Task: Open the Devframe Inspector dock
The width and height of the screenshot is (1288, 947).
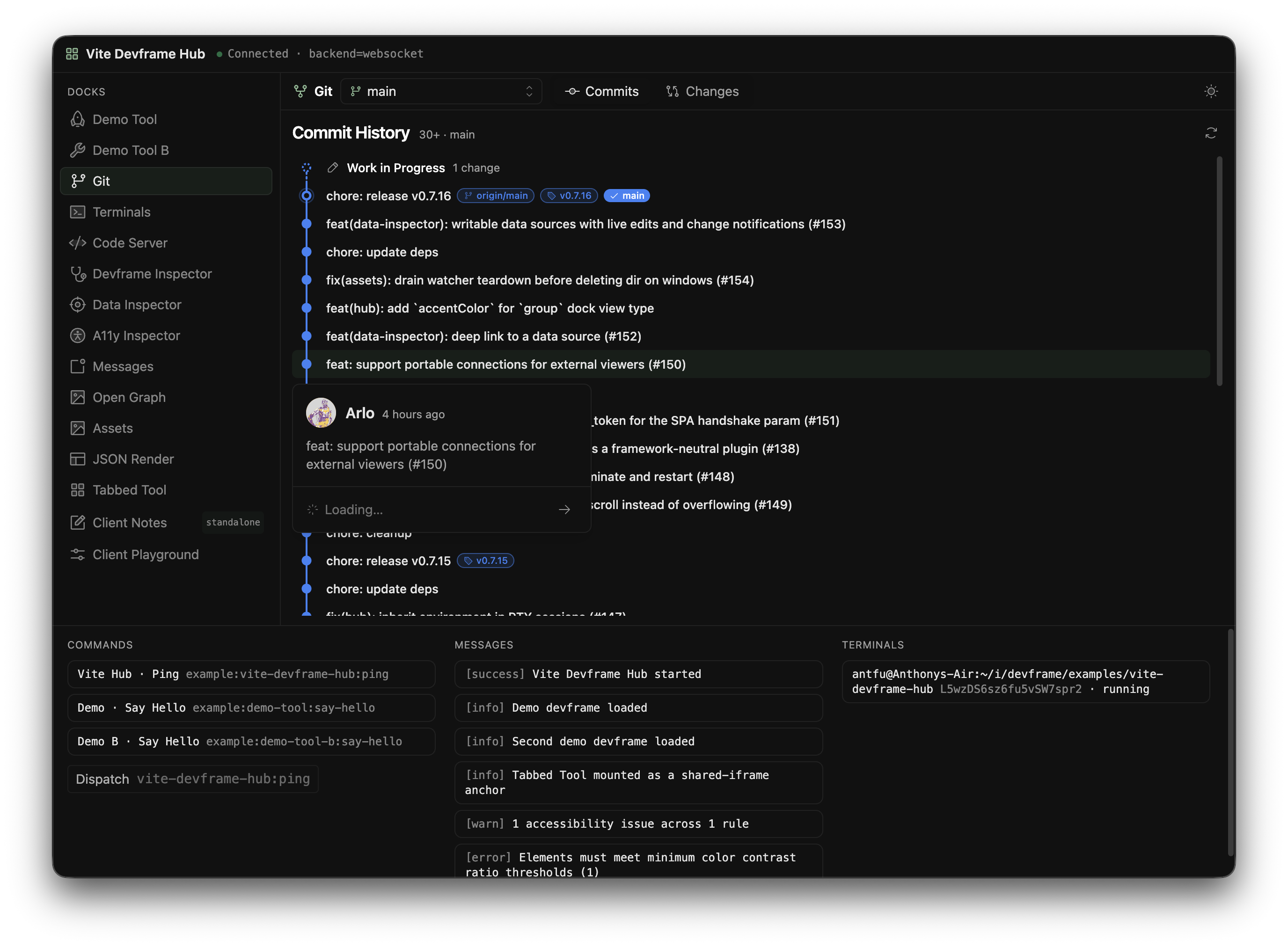Action: pyautogui.click(x=166, y=274)
